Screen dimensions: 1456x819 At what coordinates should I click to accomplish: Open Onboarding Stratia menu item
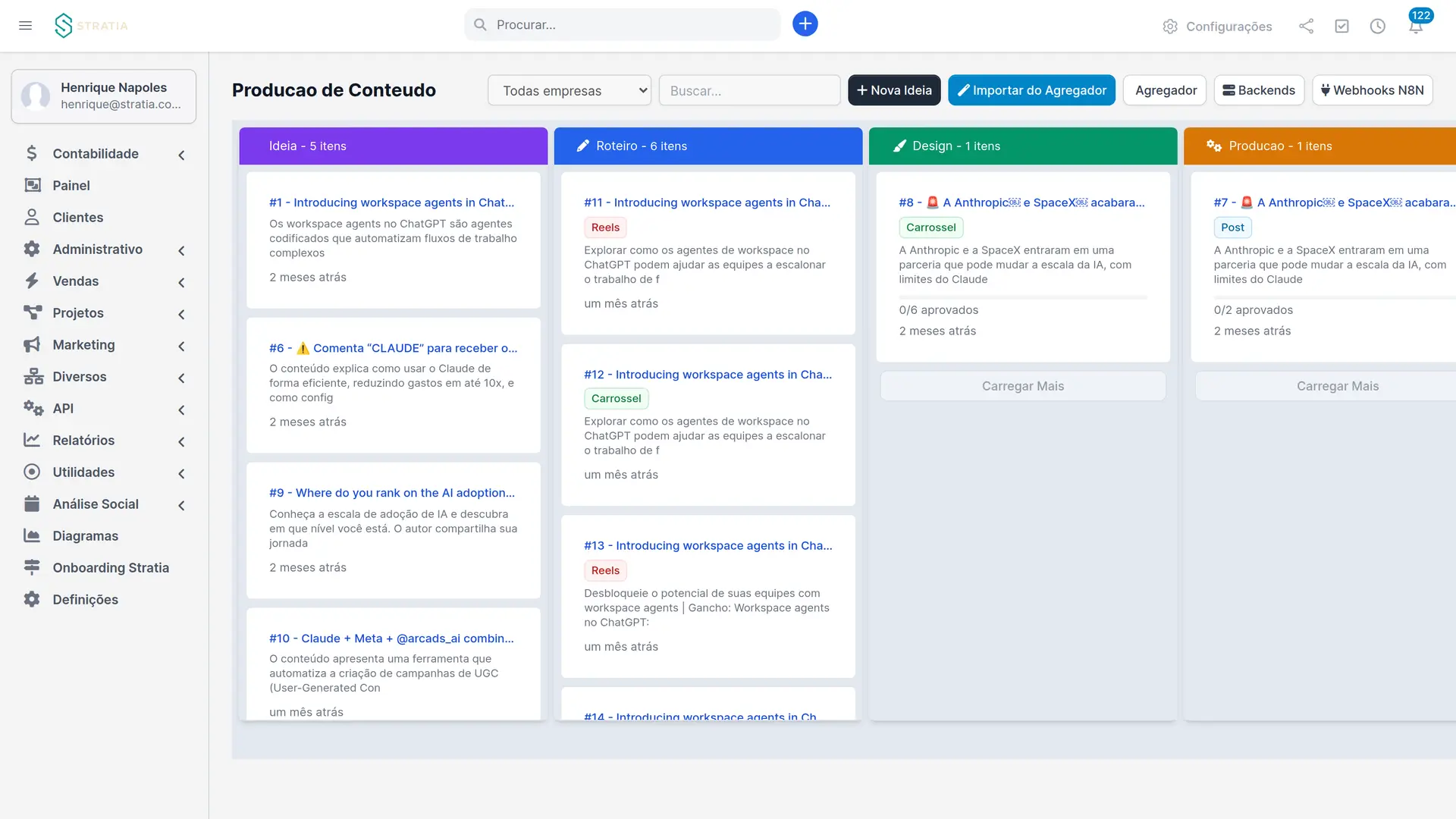[x=104, y=568]
